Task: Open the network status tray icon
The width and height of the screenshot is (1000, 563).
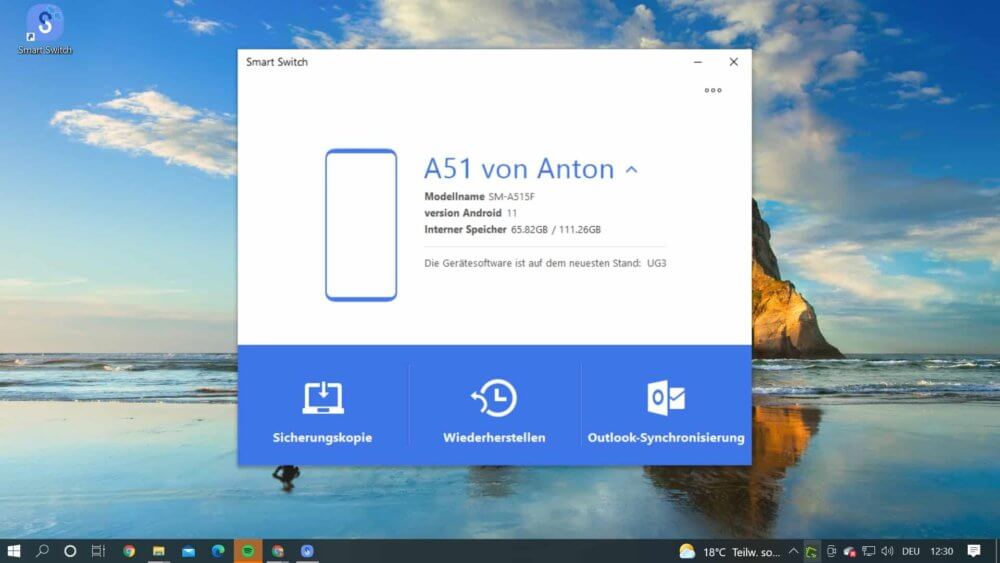Action: 869,552
